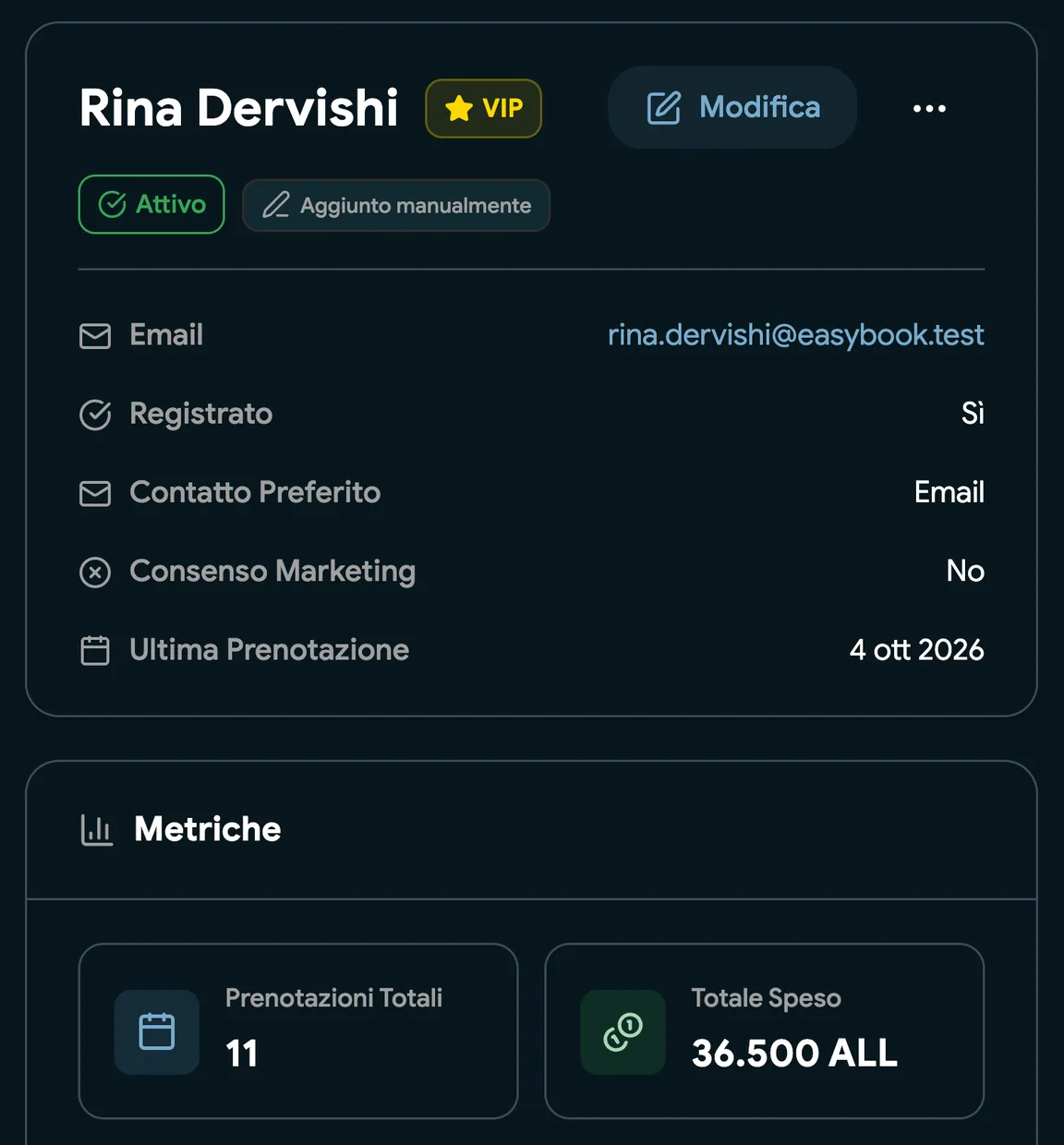Click the Attivo status badge

[151, 204]
